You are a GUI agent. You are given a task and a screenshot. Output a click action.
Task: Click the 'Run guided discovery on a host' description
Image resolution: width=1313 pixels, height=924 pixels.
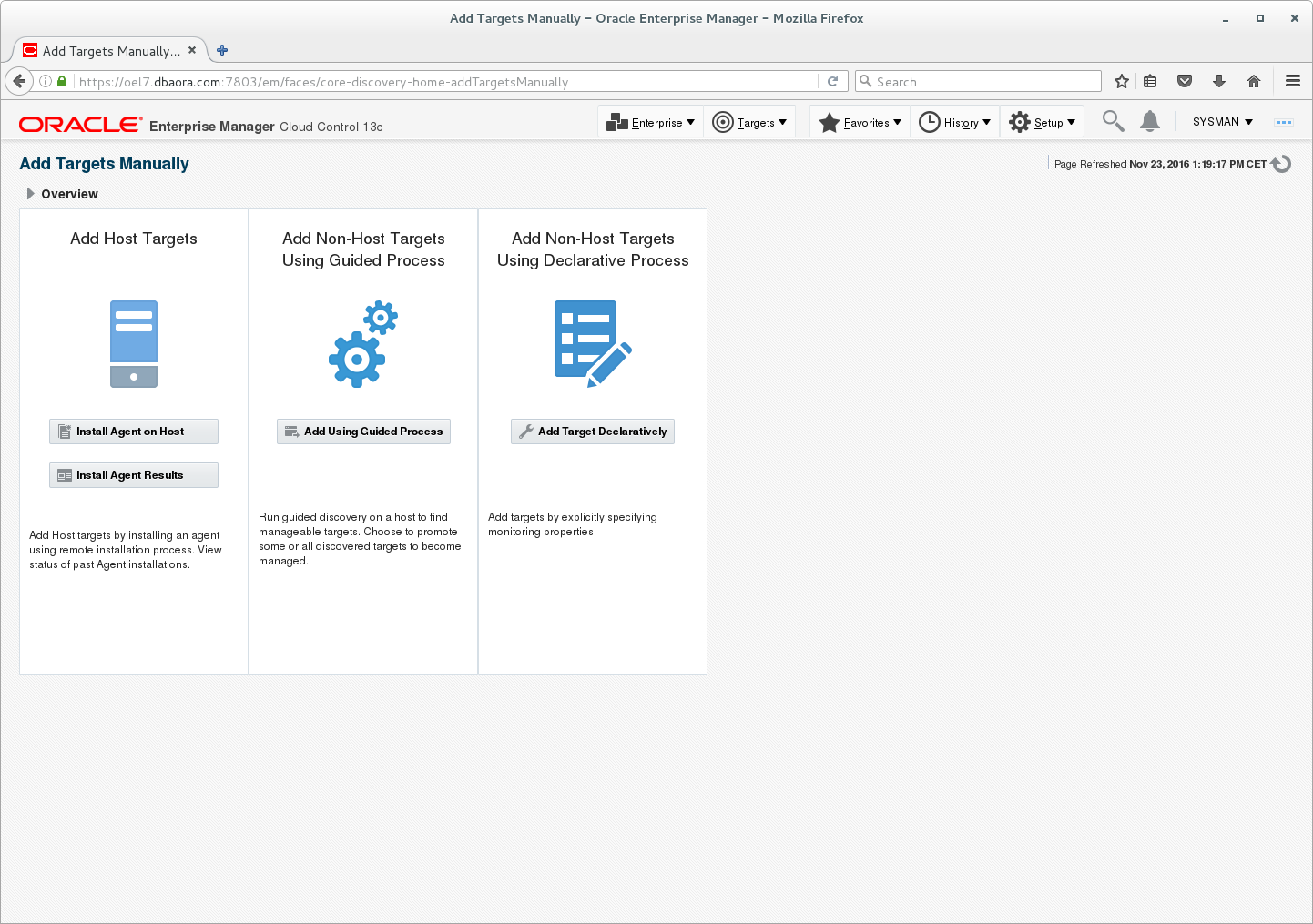360,539
